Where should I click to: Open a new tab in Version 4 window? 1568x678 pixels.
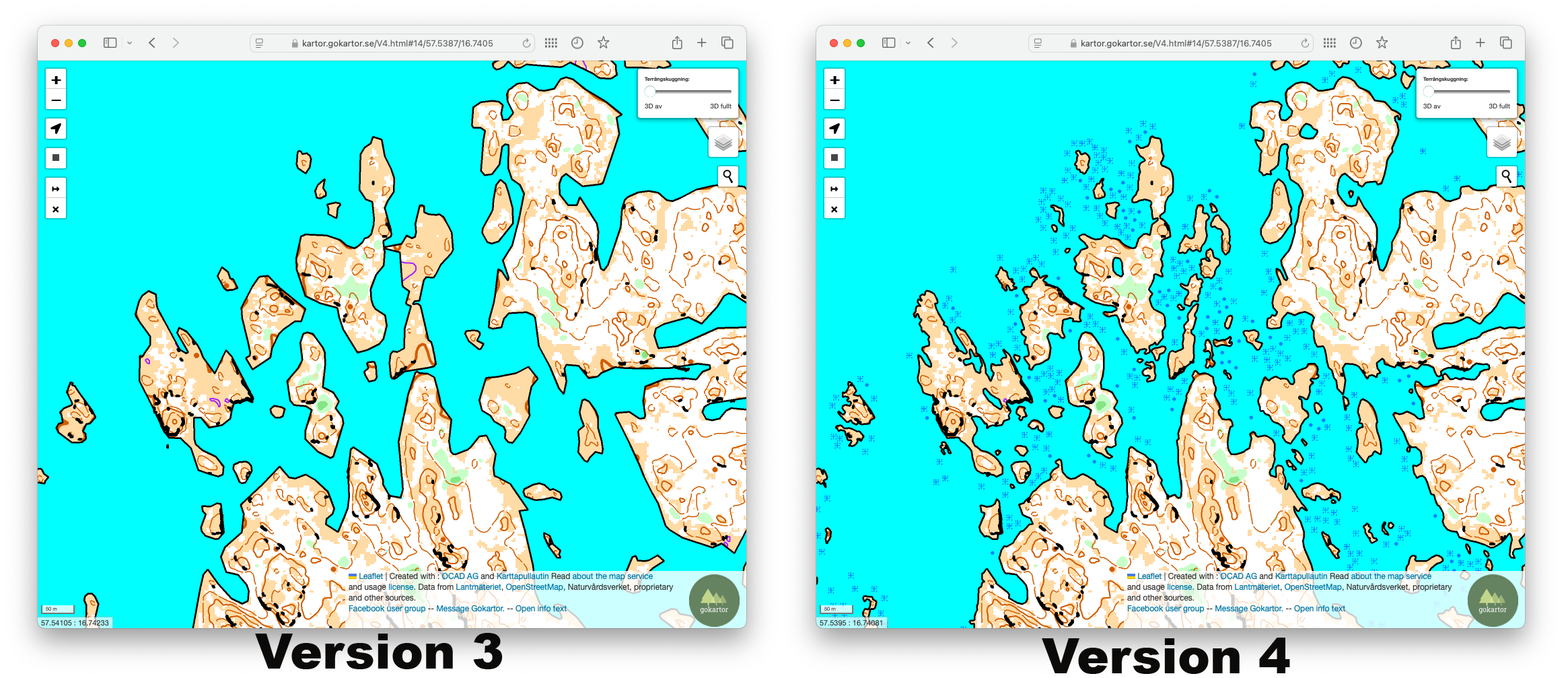pyautogui.click(x=1481, y=43)
